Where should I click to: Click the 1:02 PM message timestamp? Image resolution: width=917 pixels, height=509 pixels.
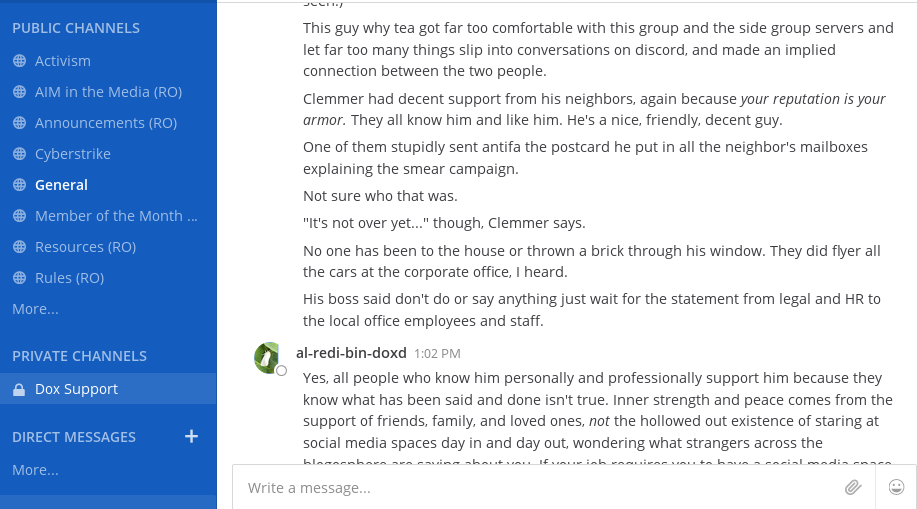click(437, 353)
